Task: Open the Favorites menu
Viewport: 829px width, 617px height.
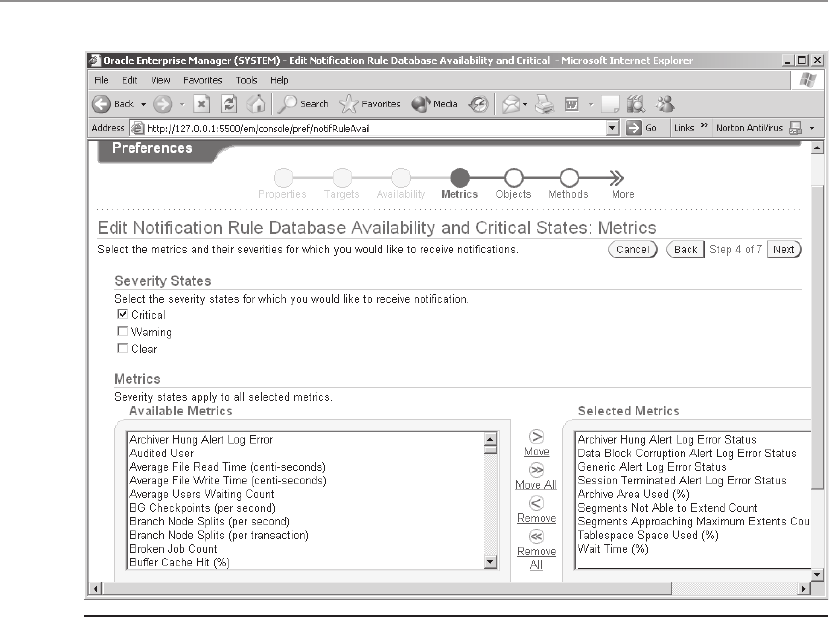Action: [202, 80]
